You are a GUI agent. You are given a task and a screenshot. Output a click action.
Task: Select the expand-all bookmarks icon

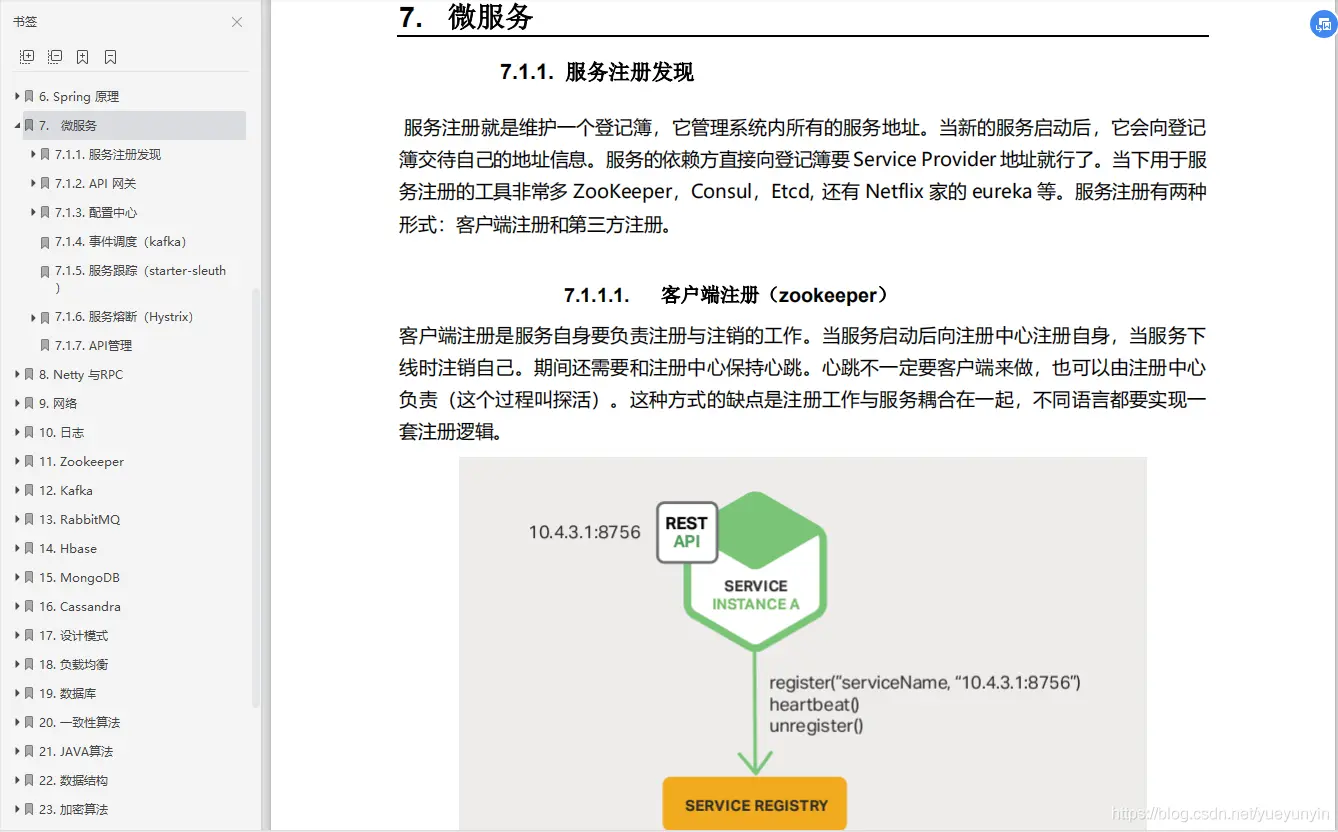click(x=26, y=56)
